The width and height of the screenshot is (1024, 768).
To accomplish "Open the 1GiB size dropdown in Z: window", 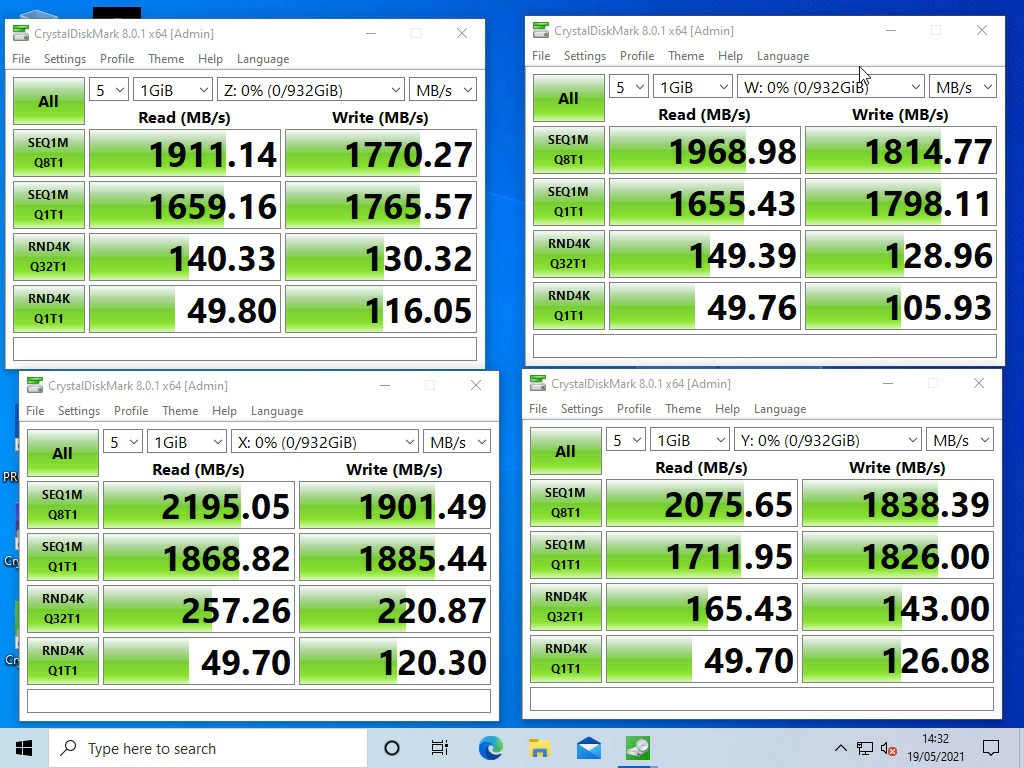I will (172, 89).
